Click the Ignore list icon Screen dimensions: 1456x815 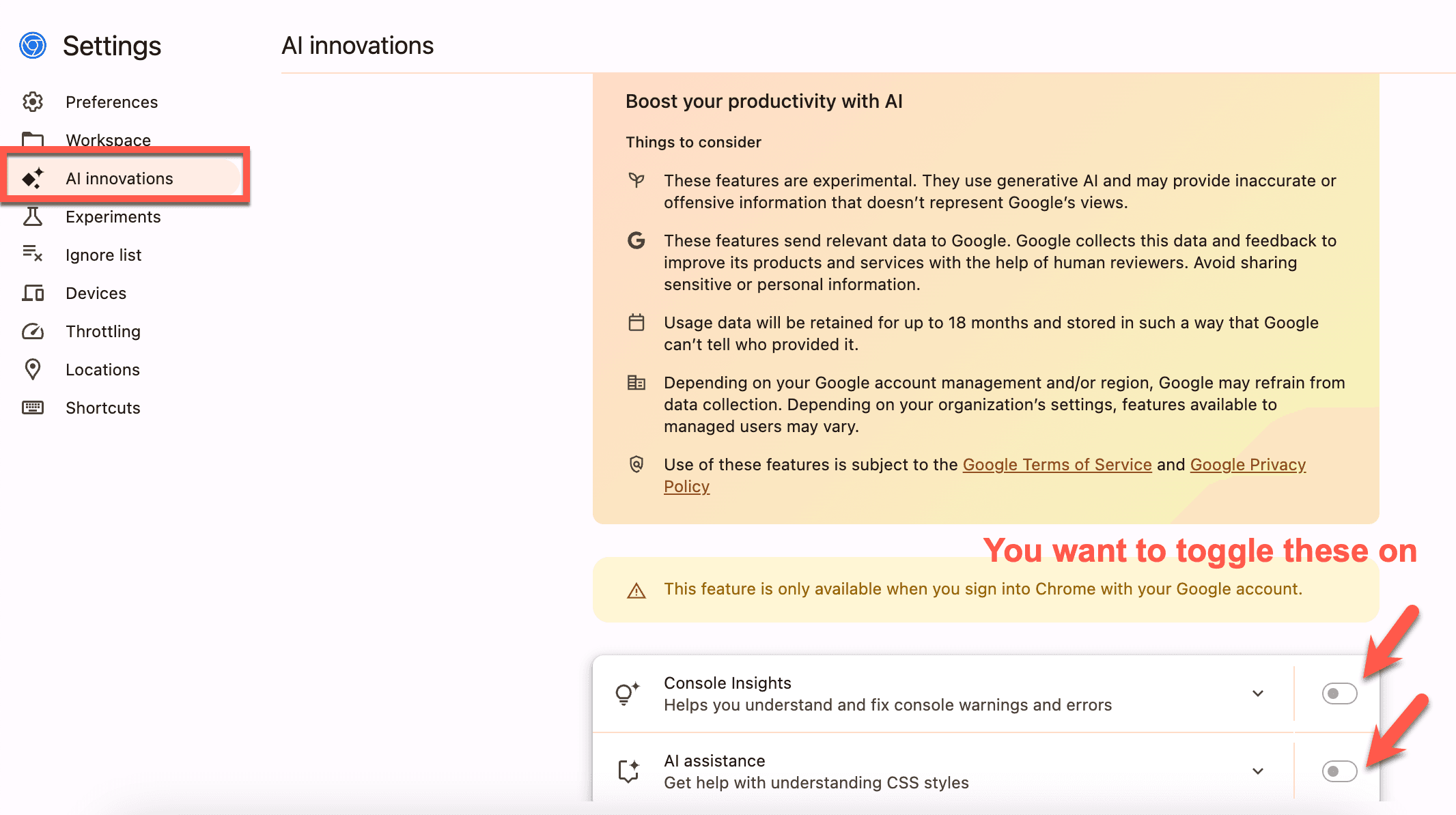point(32,254)
